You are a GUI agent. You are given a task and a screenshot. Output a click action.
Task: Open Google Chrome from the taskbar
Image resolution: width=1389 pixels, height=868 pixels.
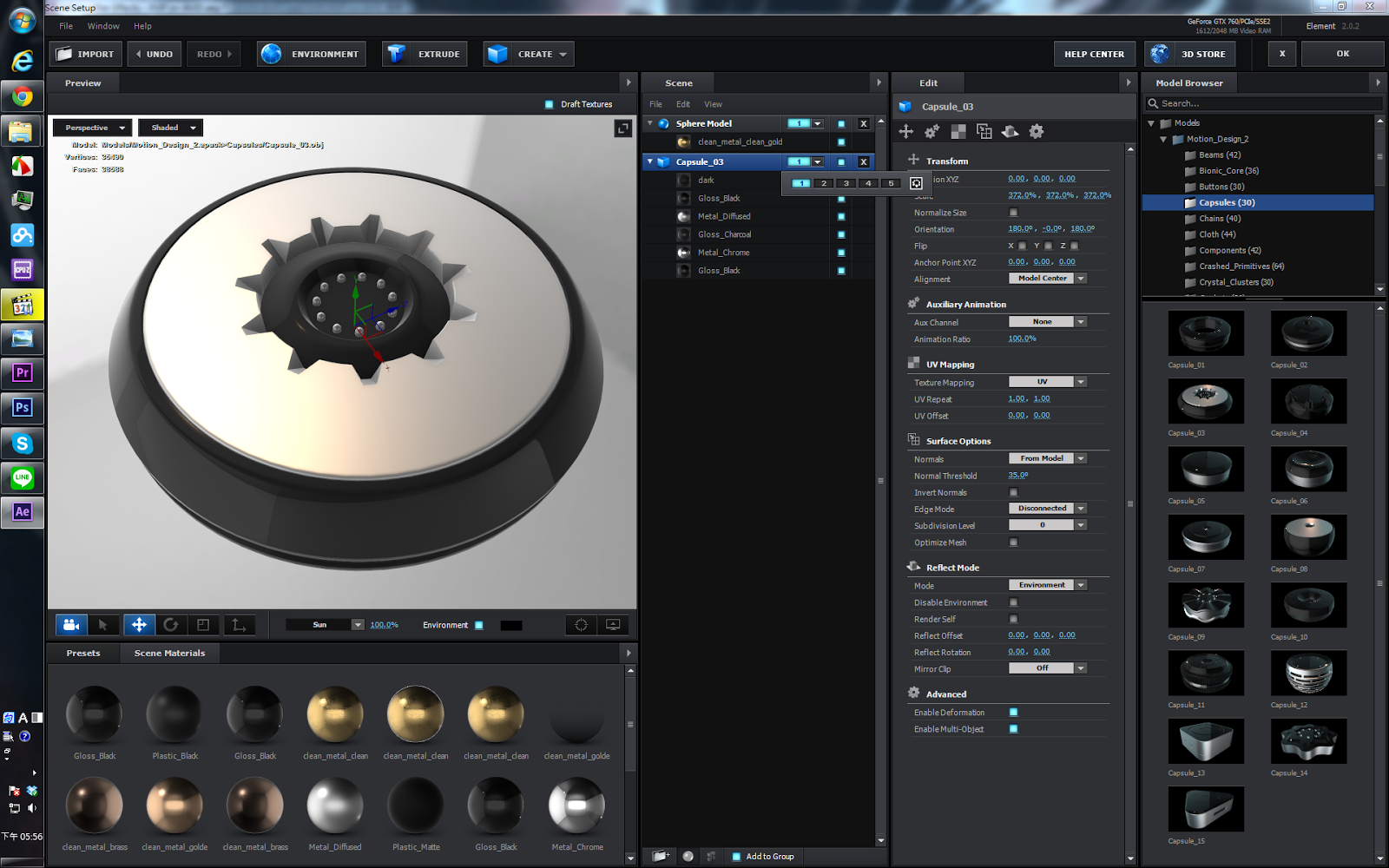23,96
